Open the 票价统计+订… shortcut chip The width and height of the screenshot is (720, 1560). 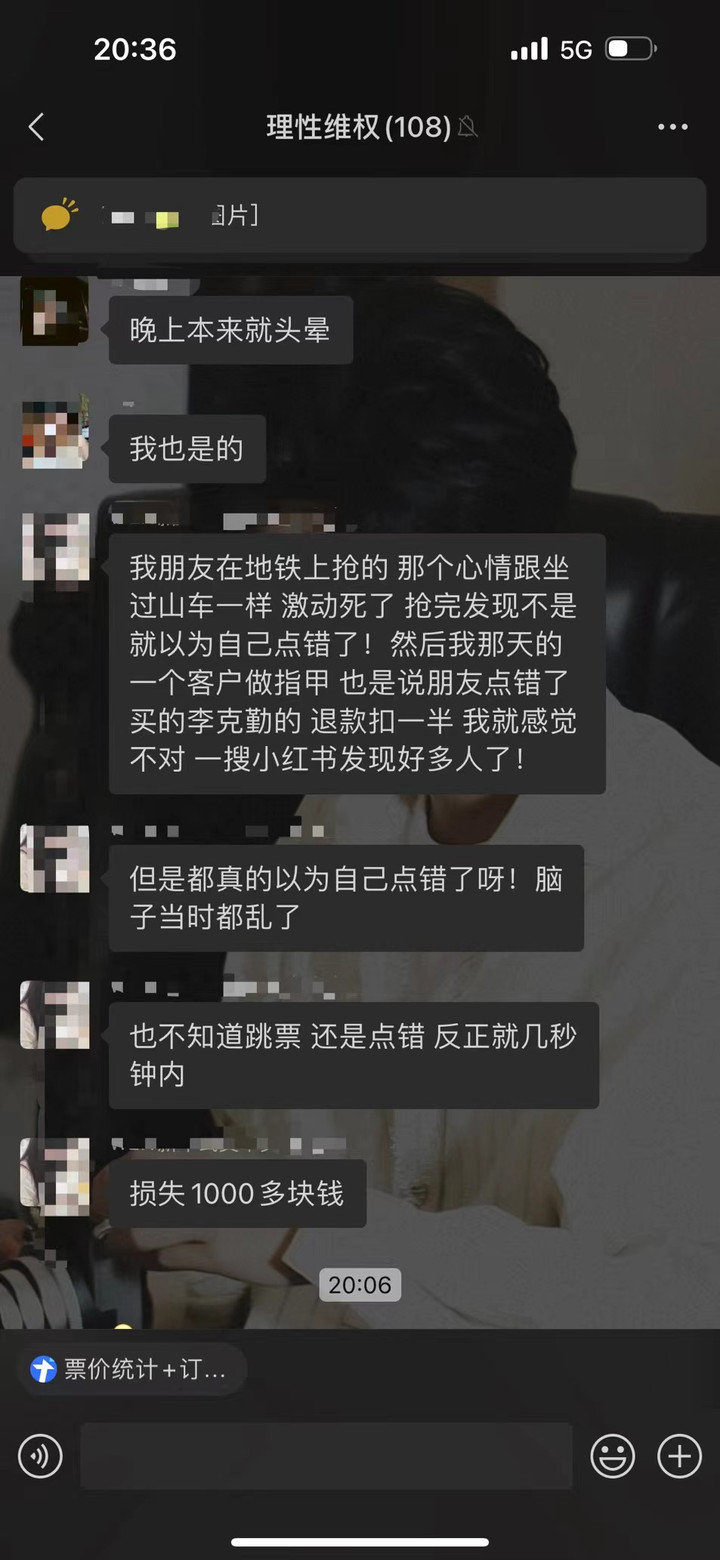tap(131, 1369)
